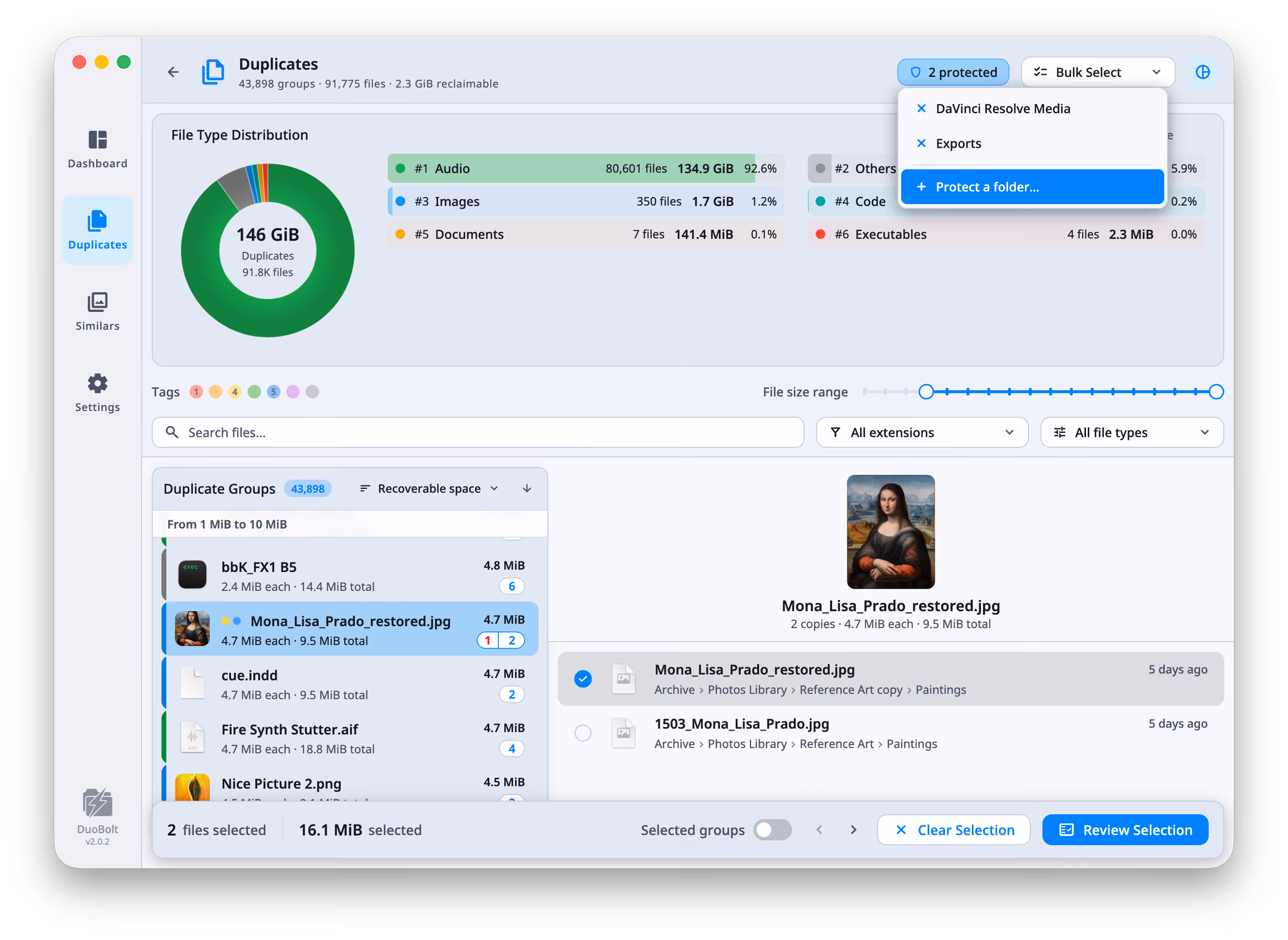Image resolution: width=1288 pixels, height=940 pixels.
Task: Open the Dashboard sidebar icon
Action: click(97, 140)
